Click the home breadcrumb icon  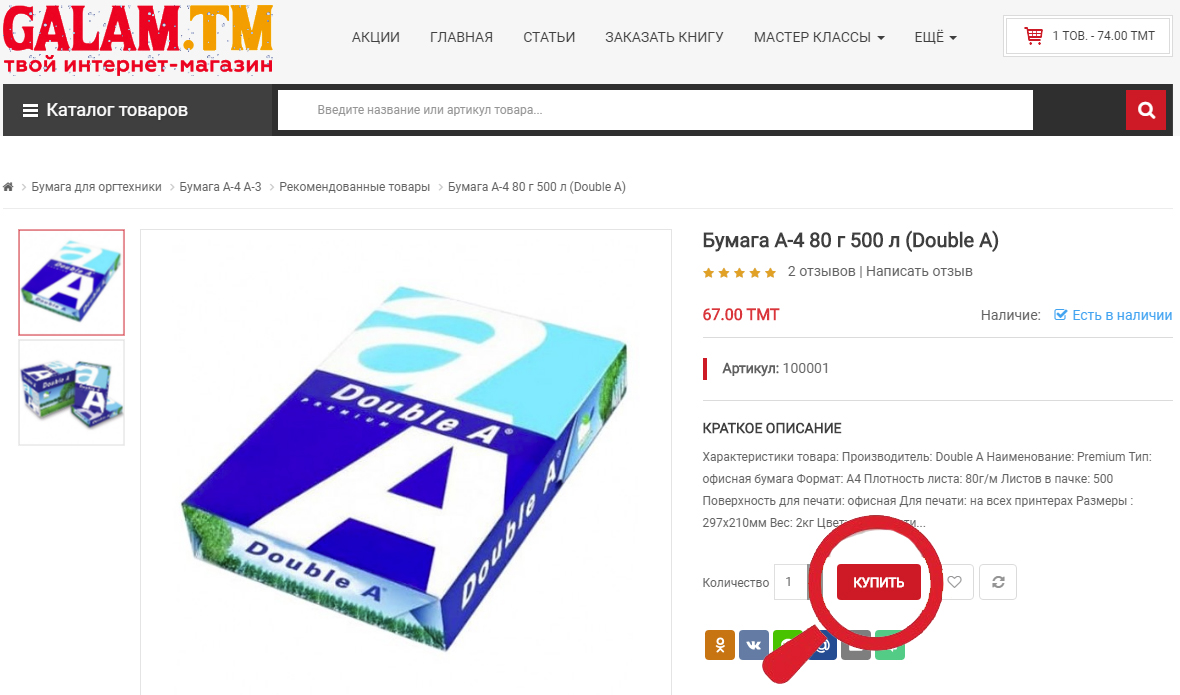[8, 187]
